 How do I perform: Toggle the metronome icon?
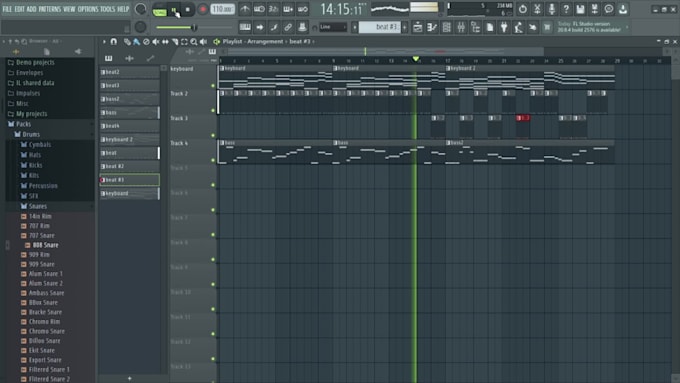(x=245, y=9)
